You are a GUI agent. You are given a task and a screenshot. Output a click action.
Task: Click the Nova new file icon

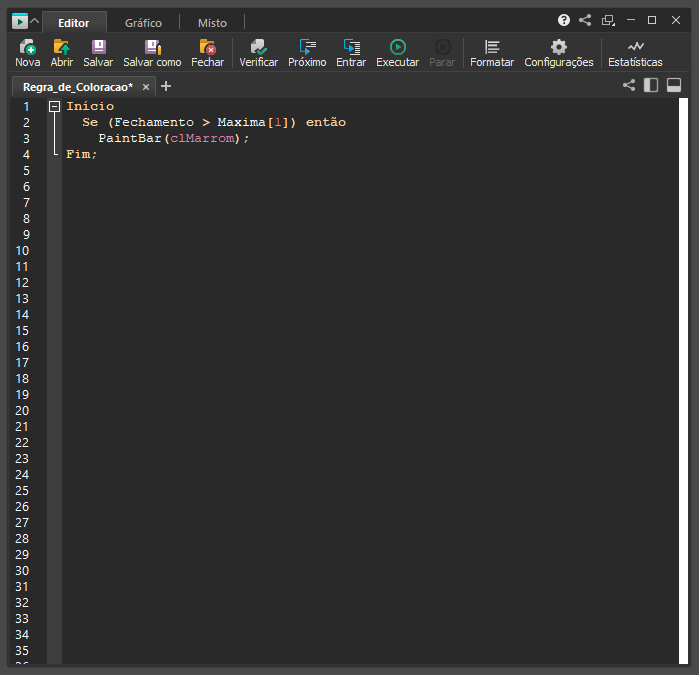tap(27, 47)
